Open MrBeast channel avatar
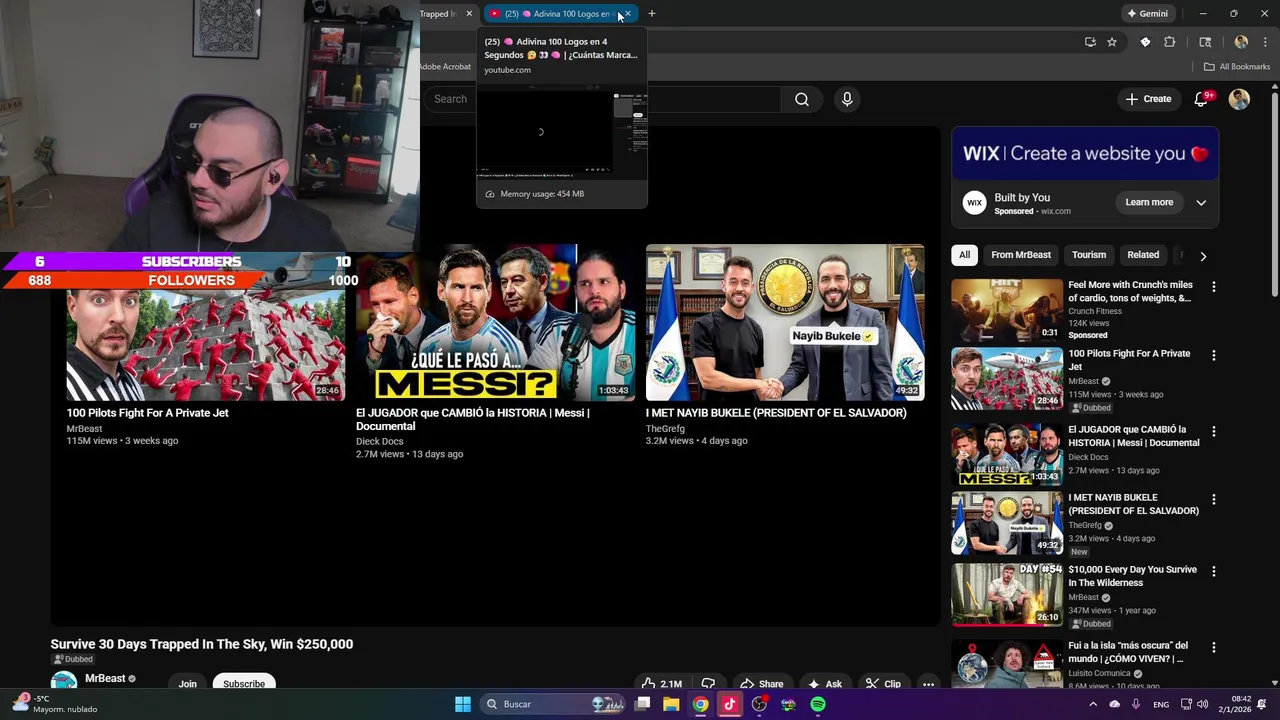 64,681
